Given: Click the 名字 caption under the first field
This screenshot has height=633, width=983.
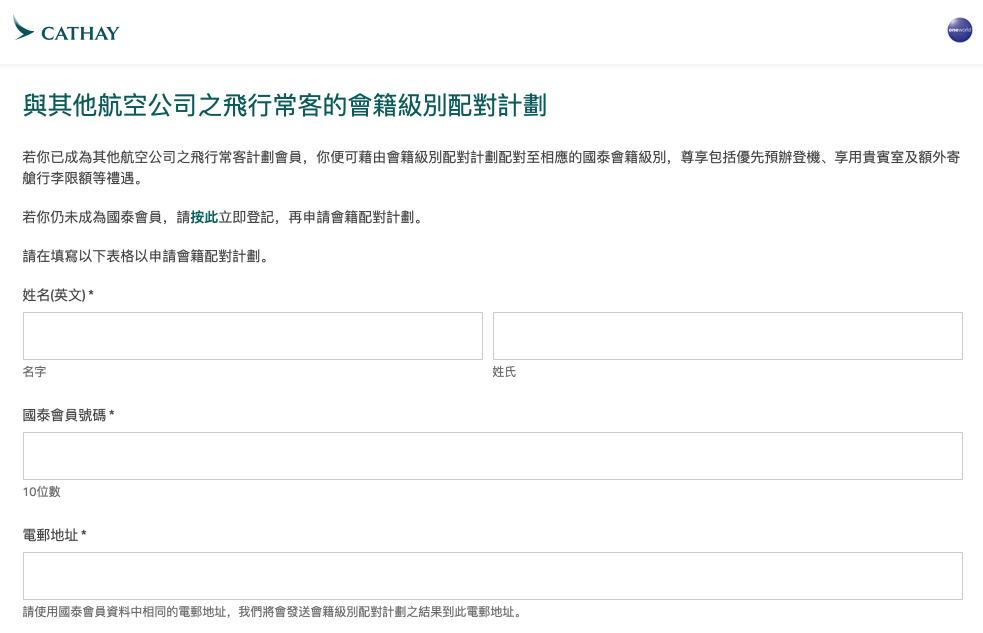Looking at the screenshot, I should pos(34,372).
